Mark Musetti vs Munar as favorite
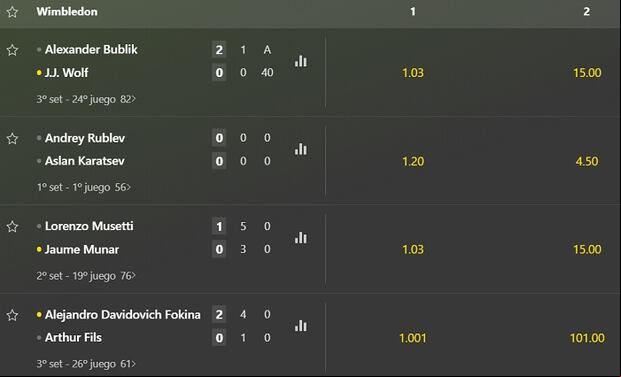The width and height of the screenshot is (621, 377). coord(12,227)
